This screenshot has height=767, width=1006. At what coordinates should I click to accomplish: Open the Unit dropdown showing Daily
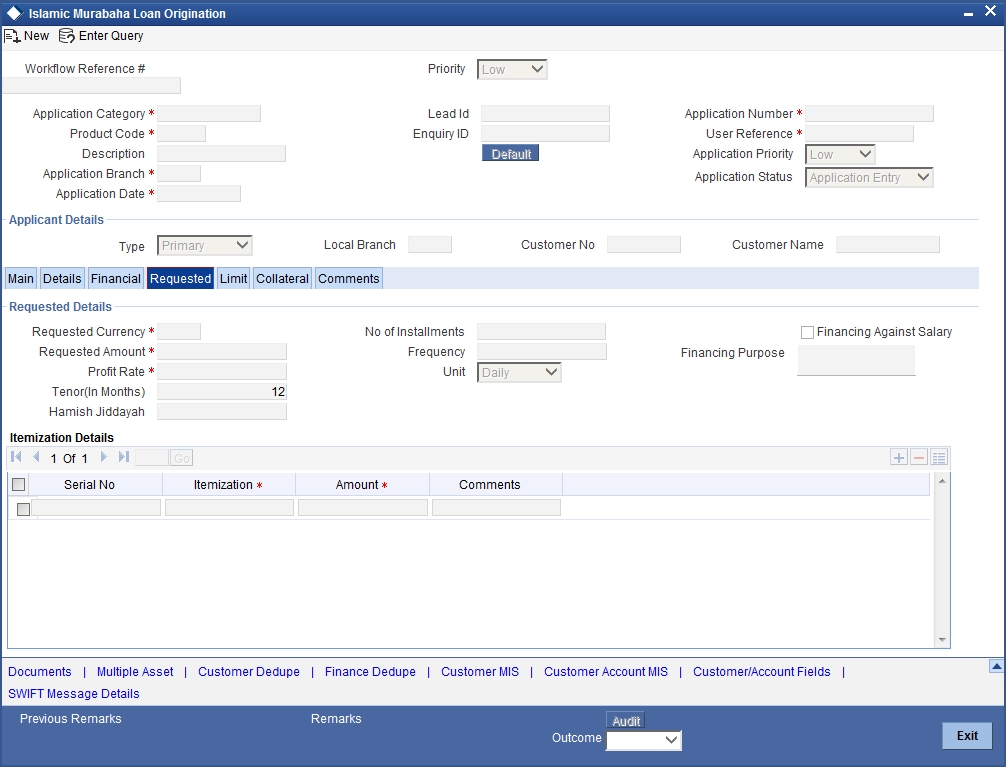(519, 372)
